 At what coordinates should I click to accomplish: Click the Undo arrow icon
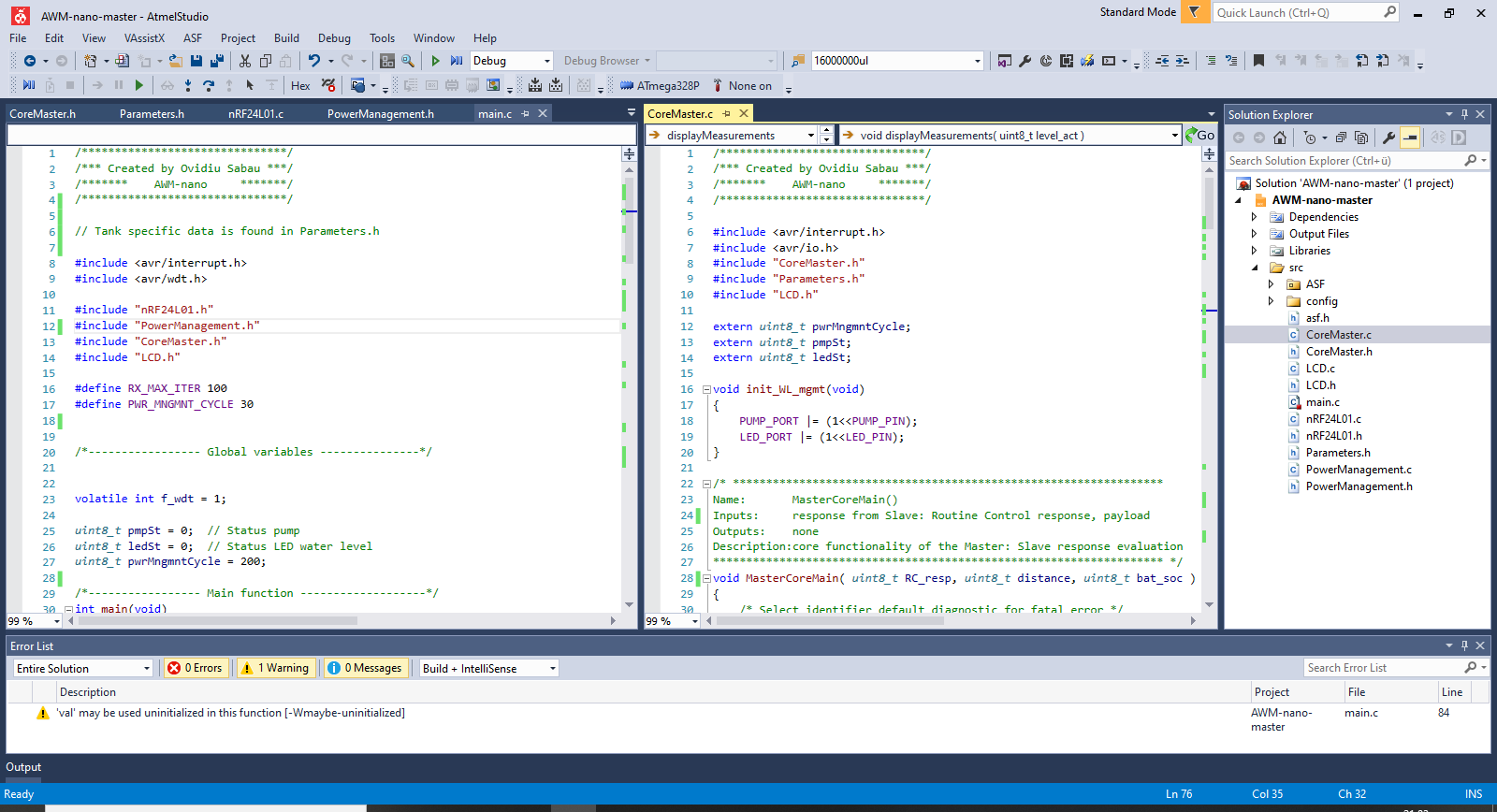point(313,61)
